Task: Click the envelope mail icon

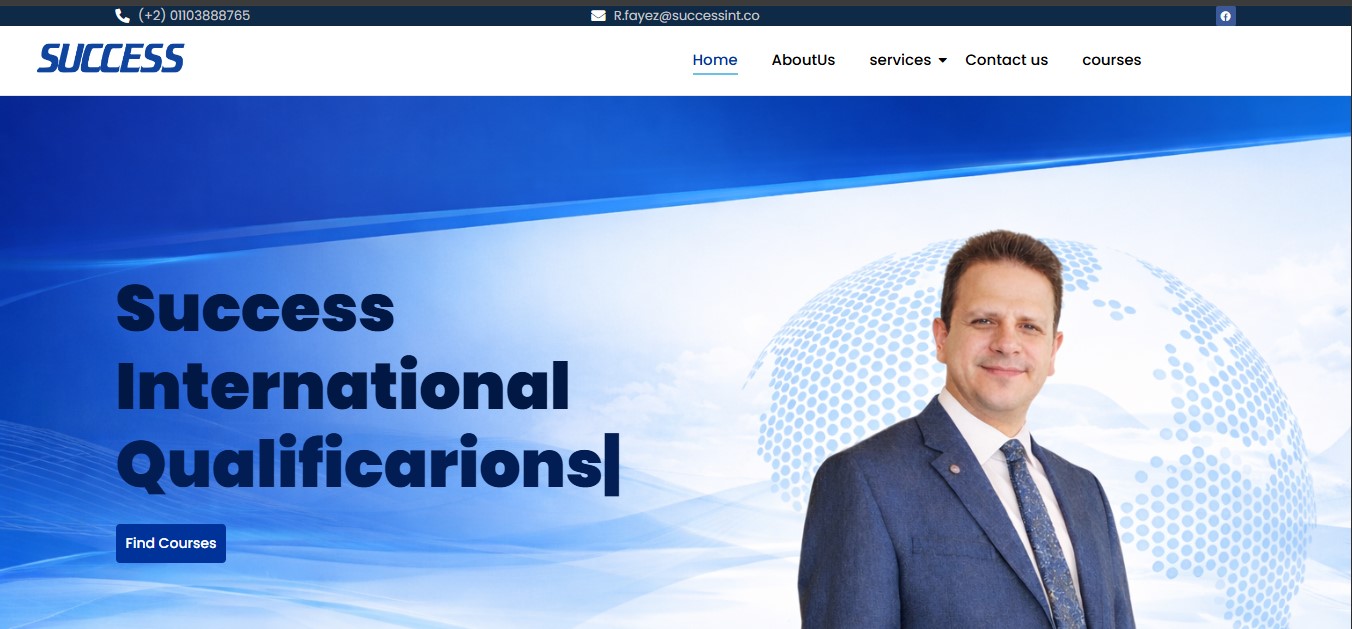Action: point(598,16)
